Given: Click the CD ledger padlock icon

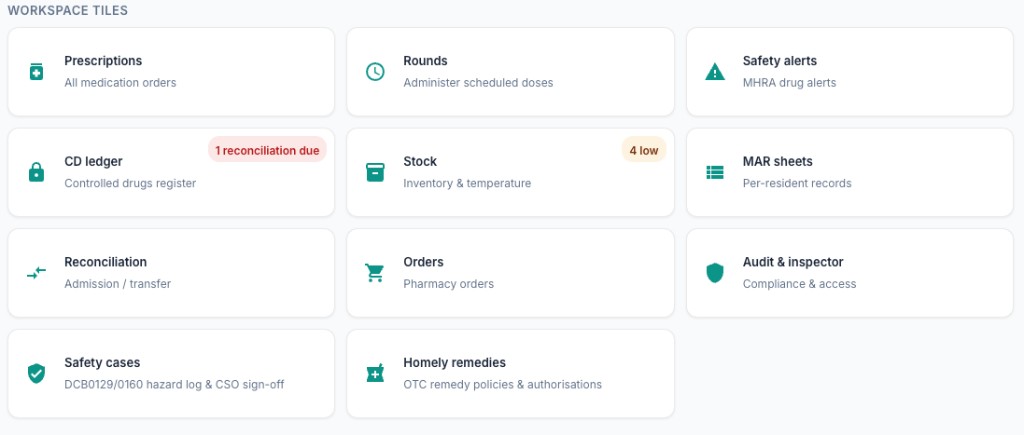Looking at the screenshot, I should (x=37, y=172).
